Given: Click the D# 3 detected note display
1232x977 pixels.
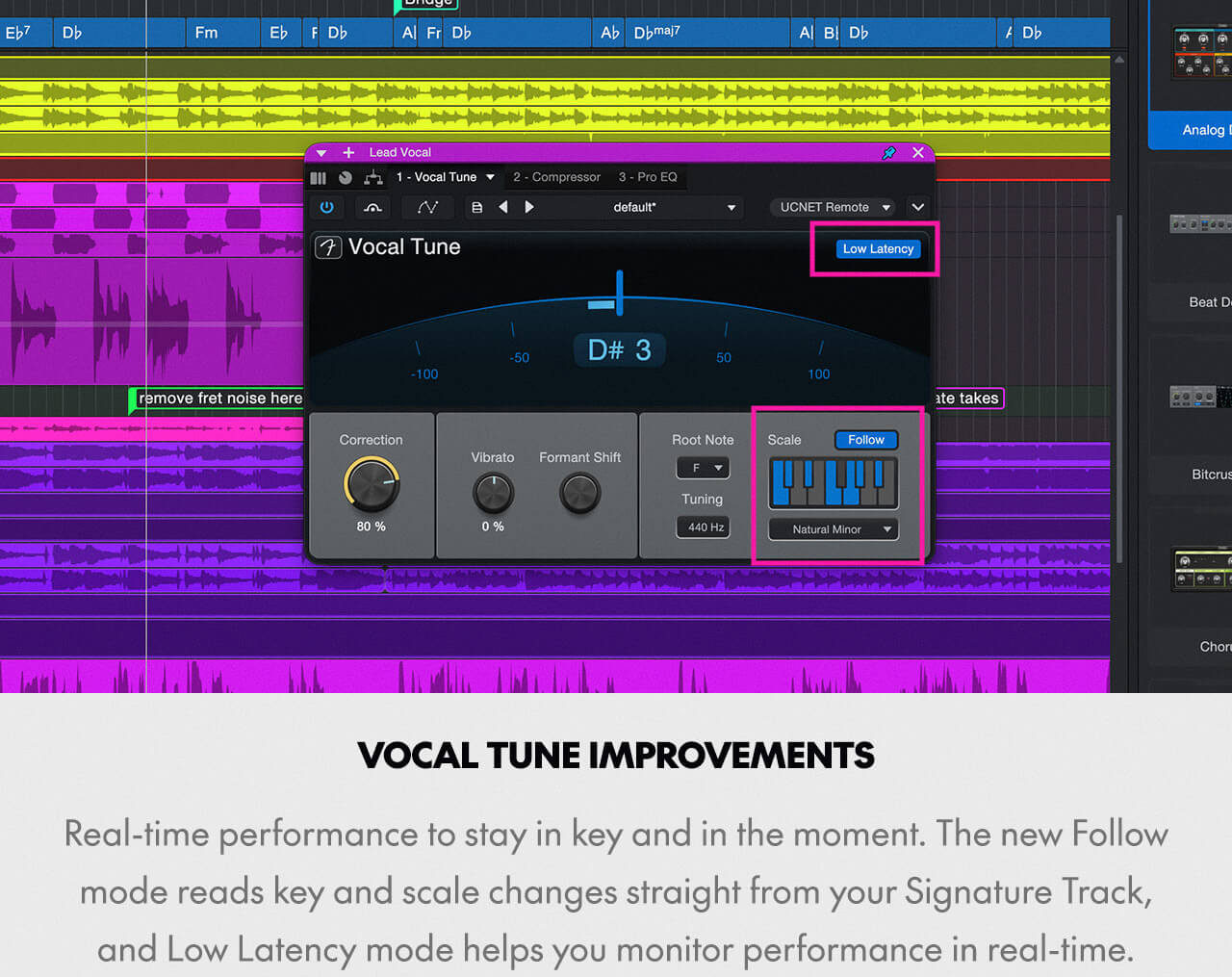Looking at the screenshot, I should click(620, 350).
